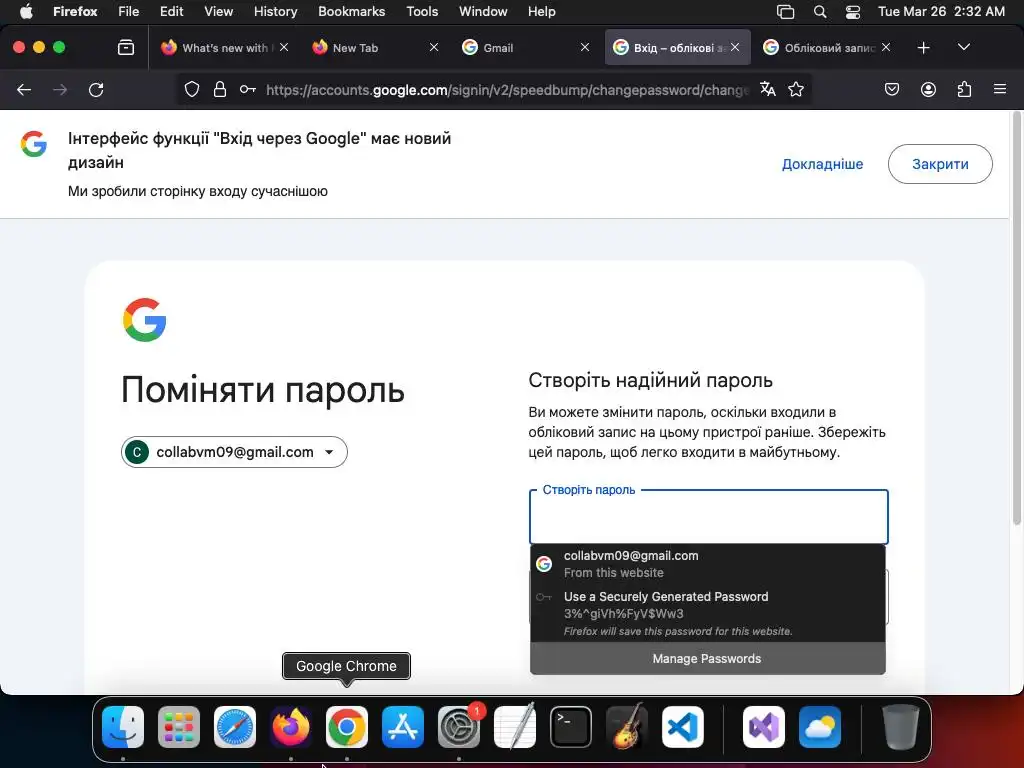Go back with the browser back arrow
The height and width of the screenshot is (768, 1024).
[x=24, y=89]
